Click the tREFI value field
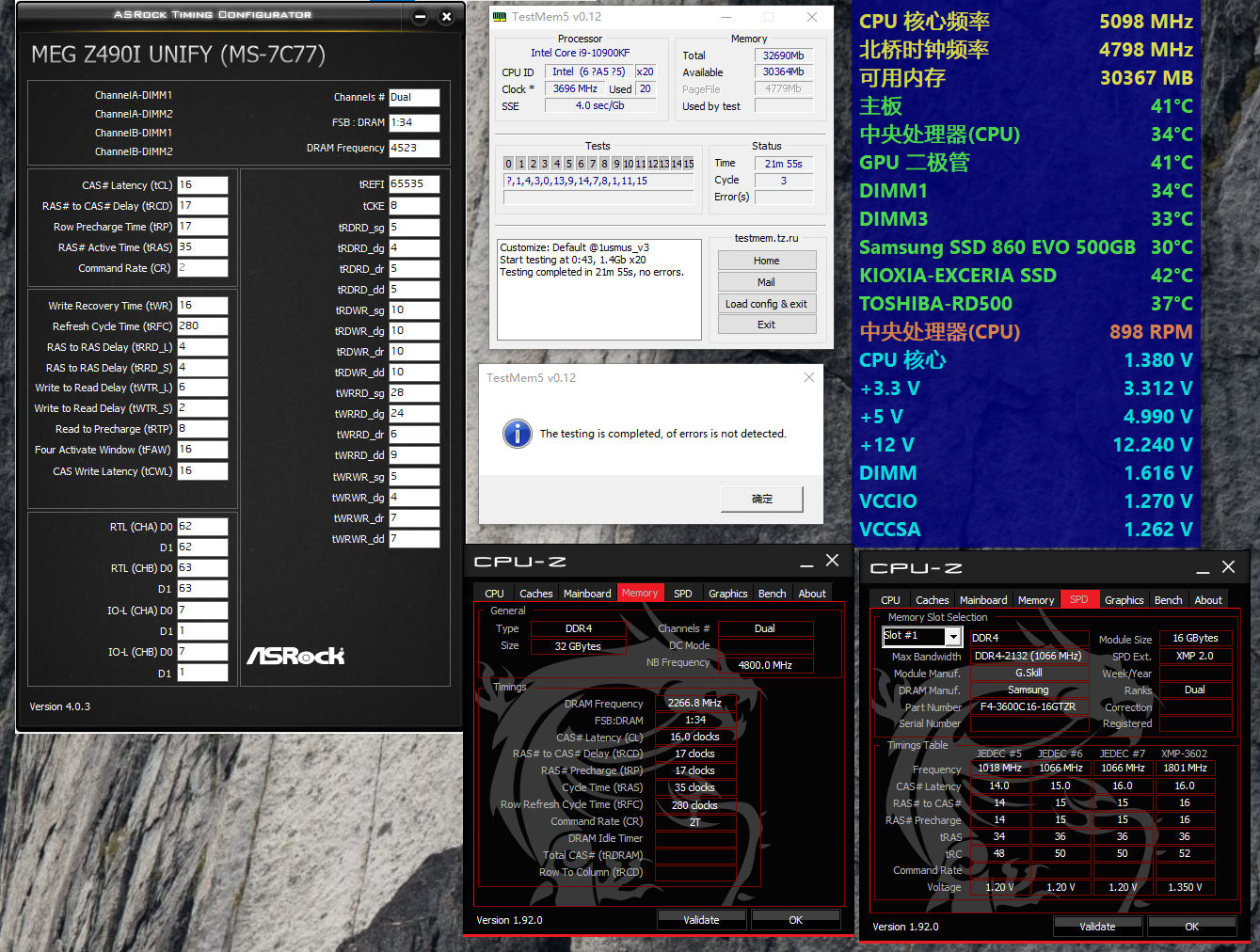The height and width of the screenshot is (952, 1260). point(414,184)
